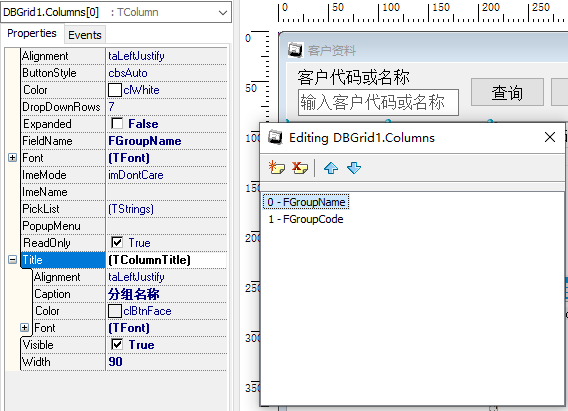Click the clBtnFace color swatch

click(x=114, y=311)
